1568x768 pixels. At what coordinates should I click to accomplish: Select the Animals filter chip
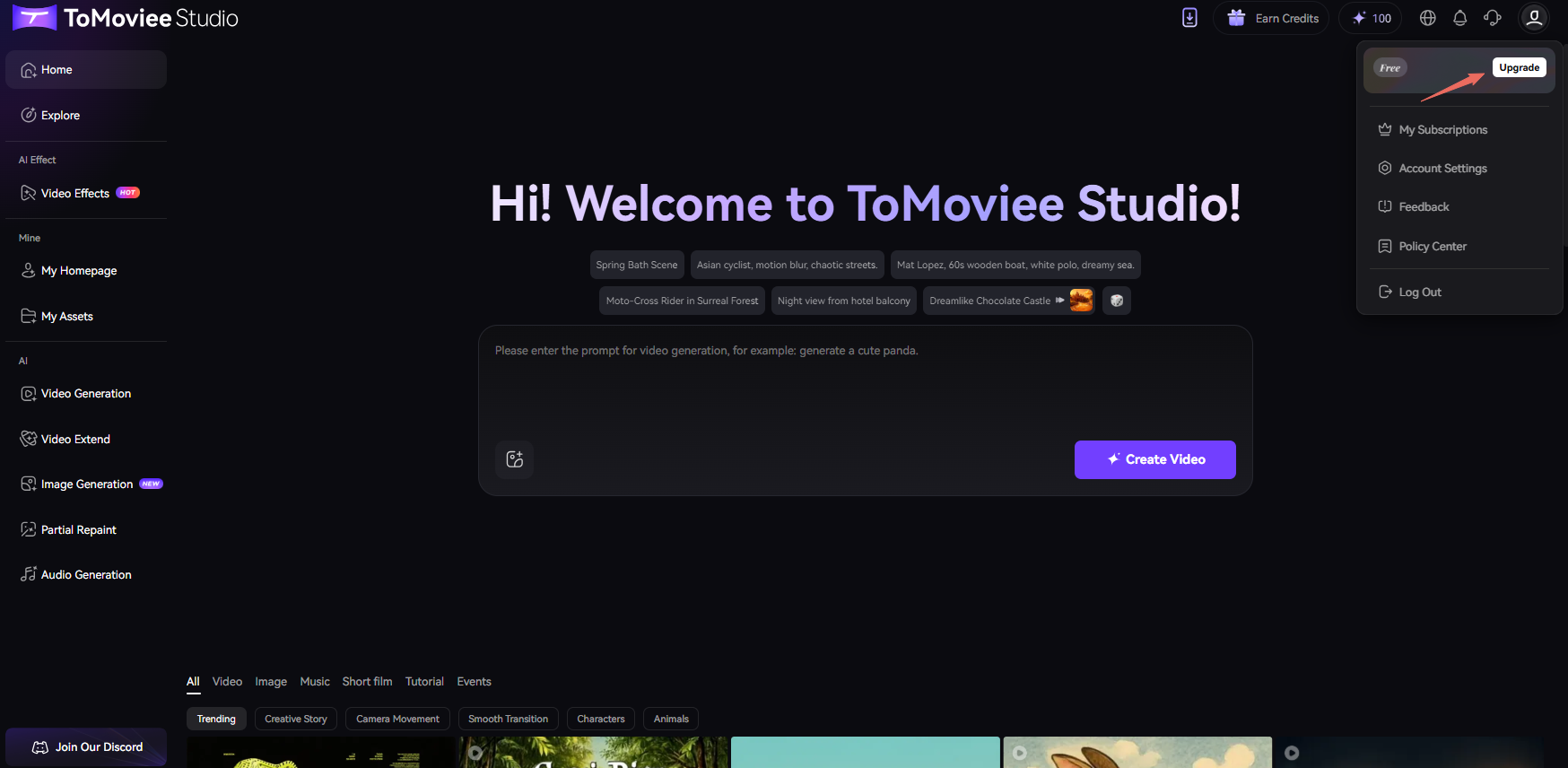671,719
